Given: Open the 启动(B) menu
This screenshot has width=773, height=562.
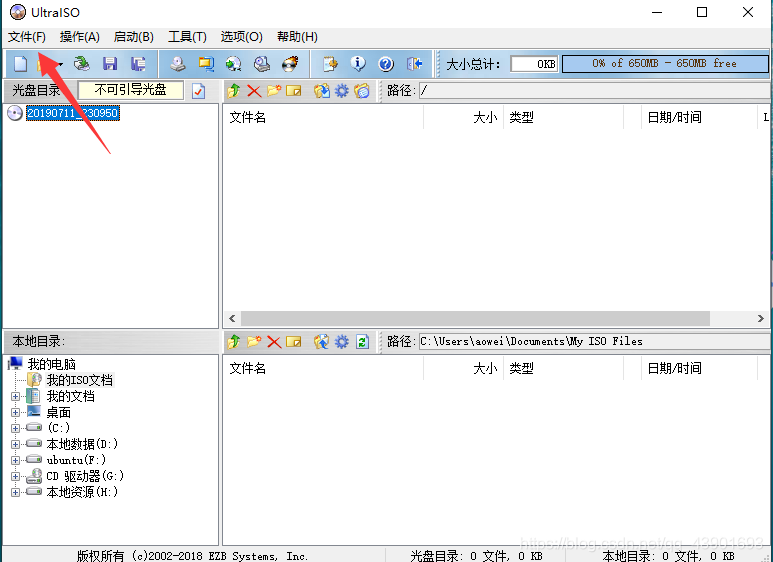Looking at the screenshot, I should [x=134, y=37].
